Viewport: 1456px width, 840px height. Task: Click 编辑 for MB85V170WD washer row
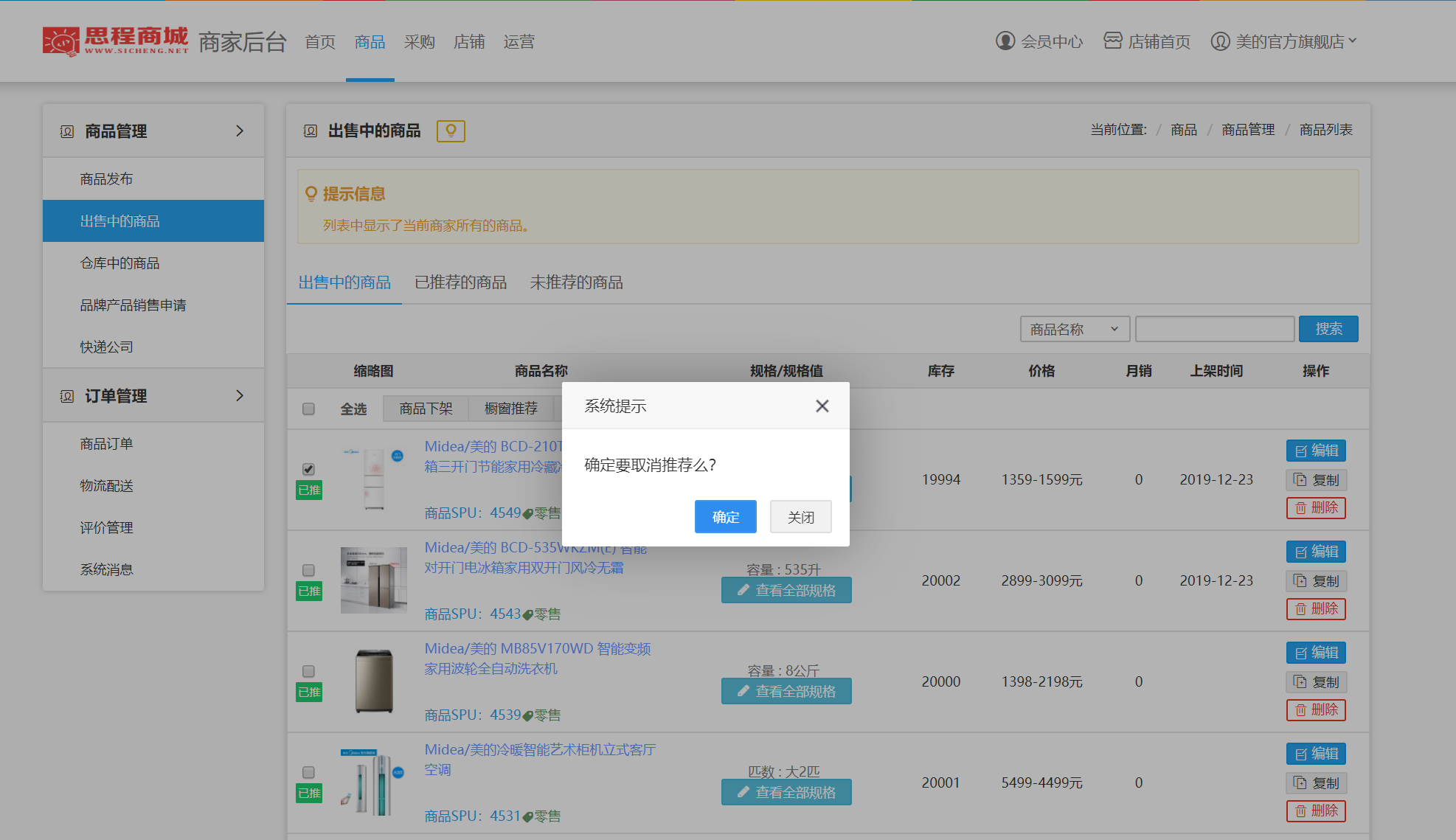tap(1316, 653)
